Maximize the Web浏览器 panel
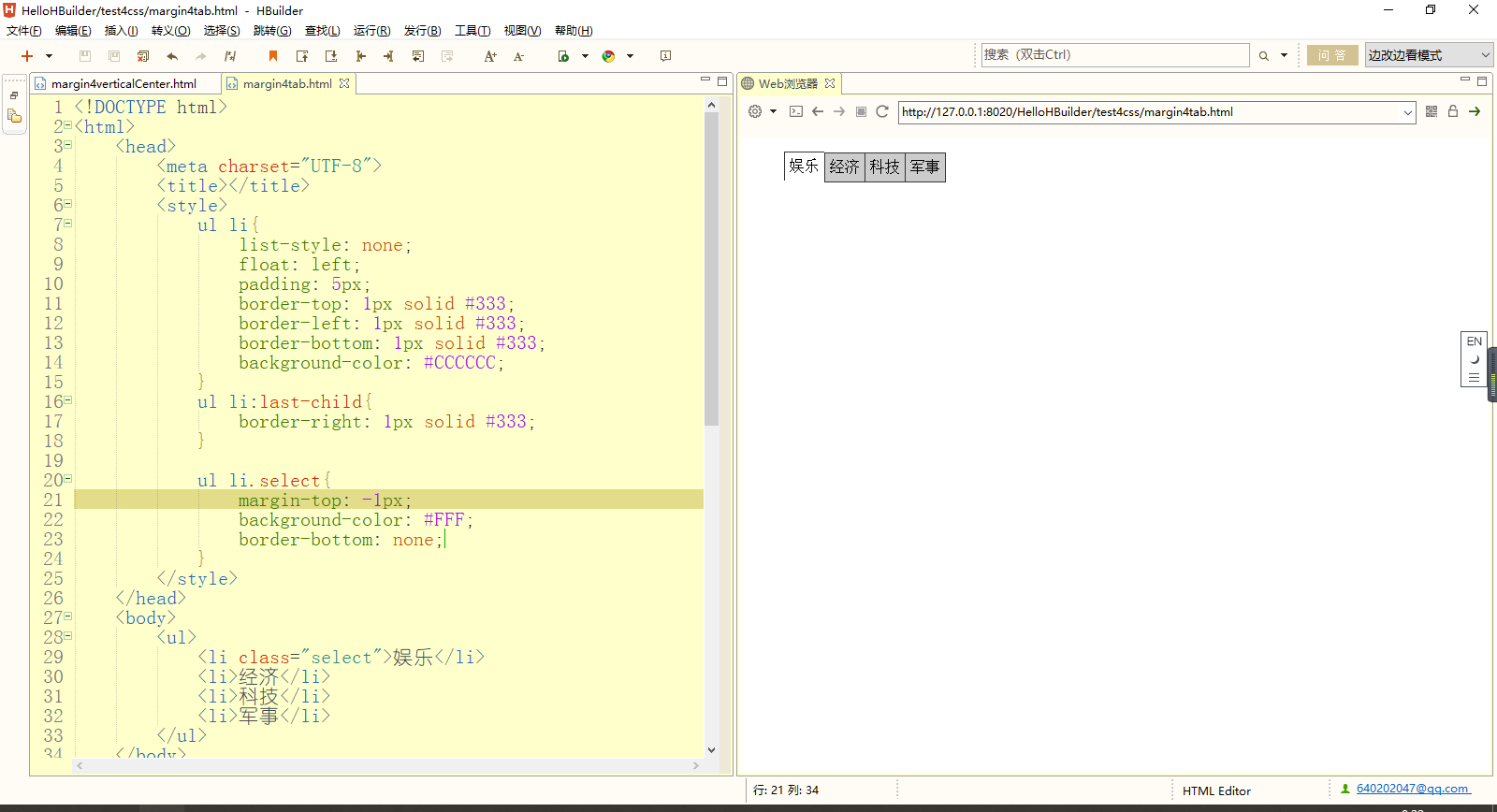The image size is (1497, 812). pos(1482,81)
